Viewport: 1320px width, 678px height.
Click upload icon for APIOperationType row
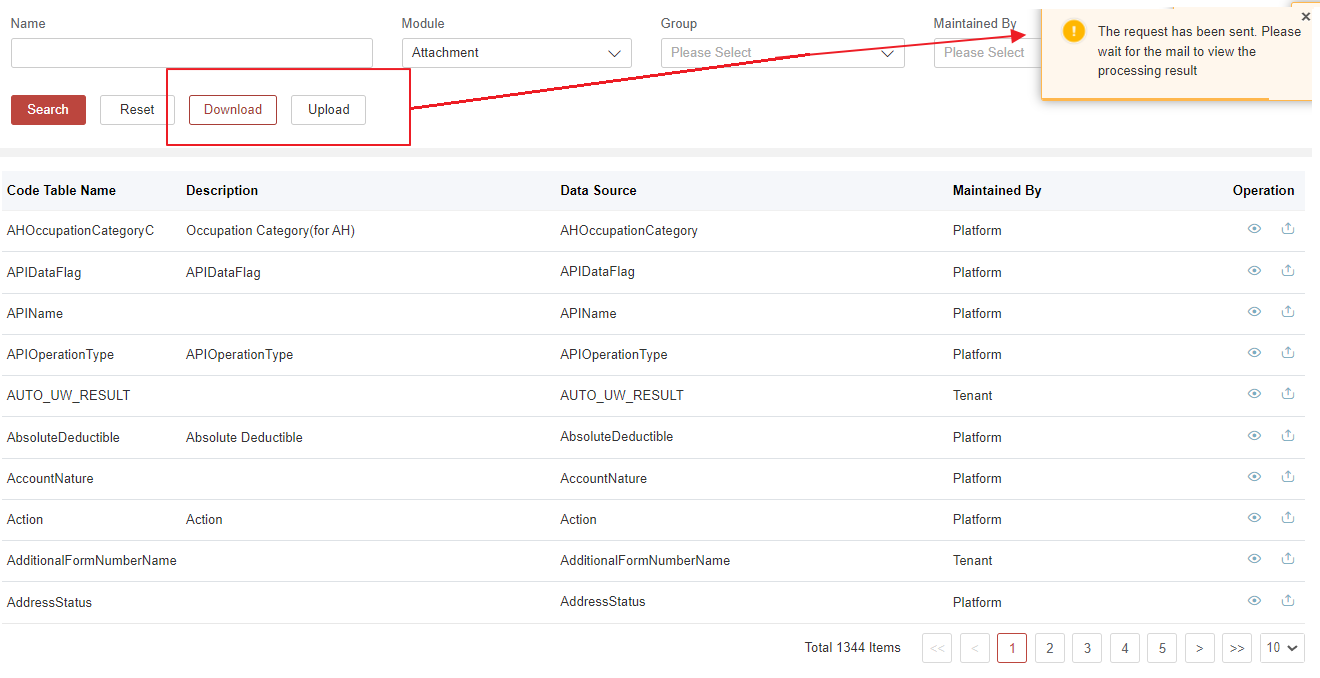coord(1288,353)
